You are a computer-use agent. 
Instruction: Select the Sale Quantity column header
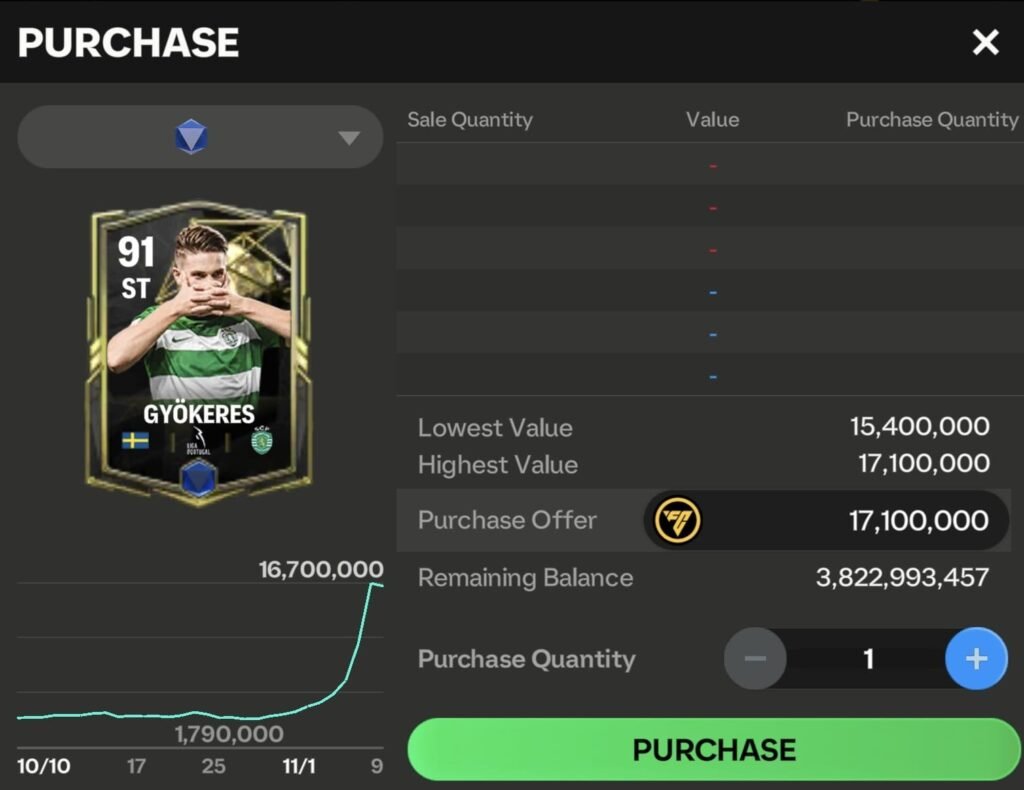[469, 119]
